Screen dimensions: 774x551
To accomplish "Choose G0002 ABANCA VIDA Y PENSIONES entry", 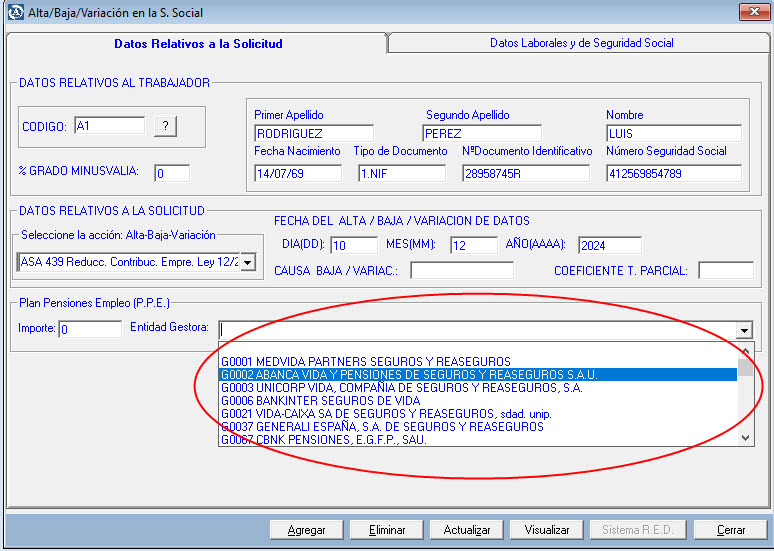I will (408, 374).
